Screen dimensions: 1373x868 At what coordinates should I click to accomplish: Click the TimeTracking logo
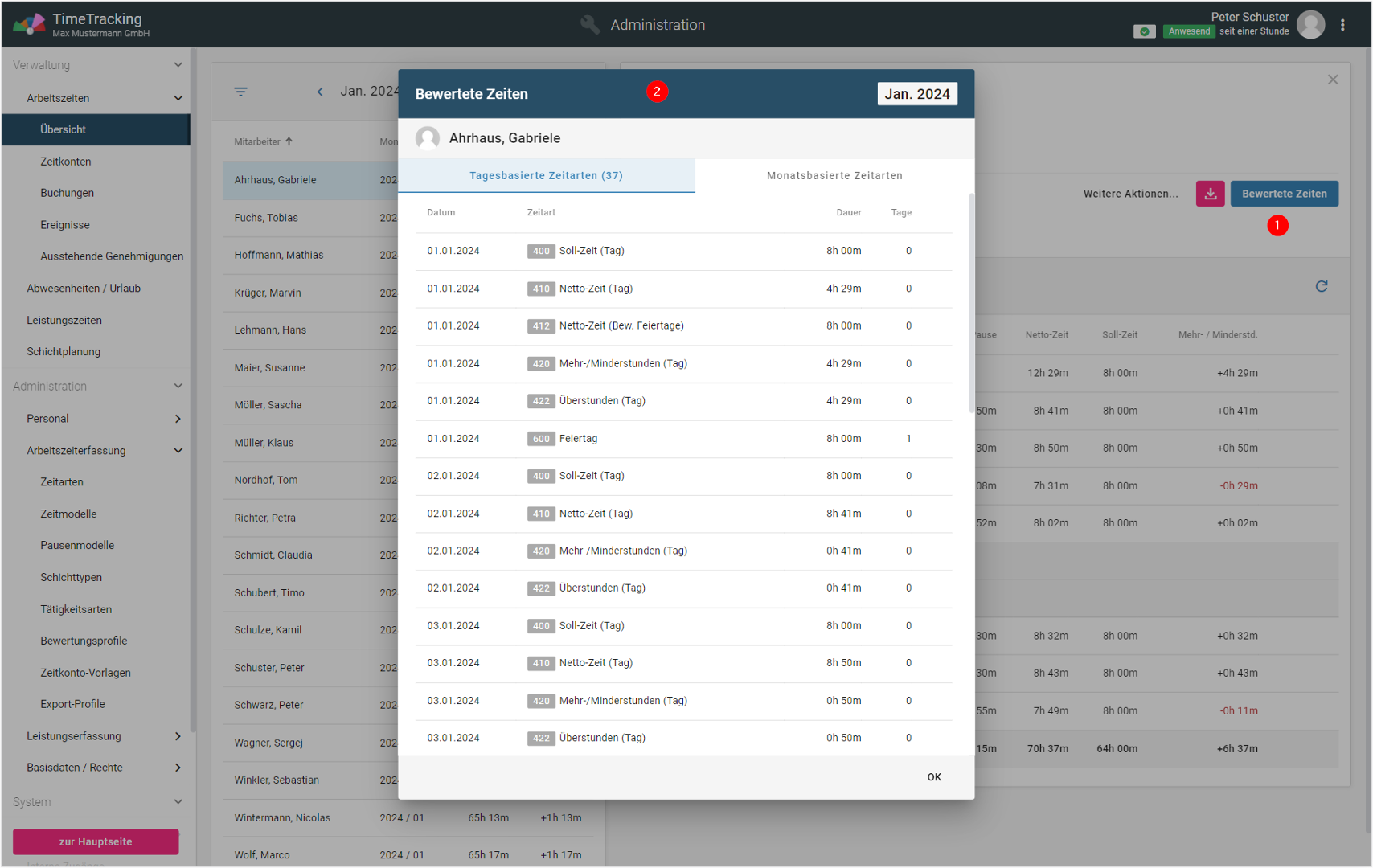[x=29, y=25]
